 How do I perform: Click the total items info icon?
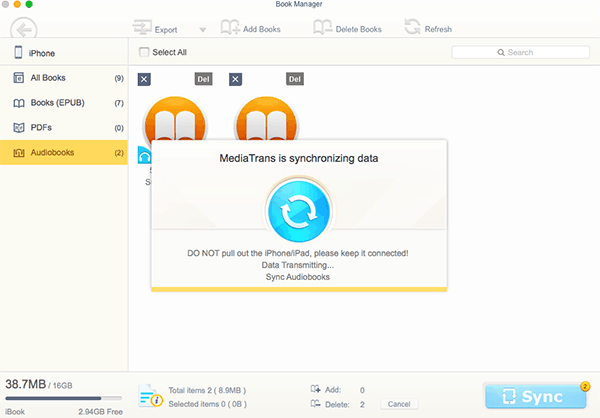pyautogui.click(x=150, y=396)
